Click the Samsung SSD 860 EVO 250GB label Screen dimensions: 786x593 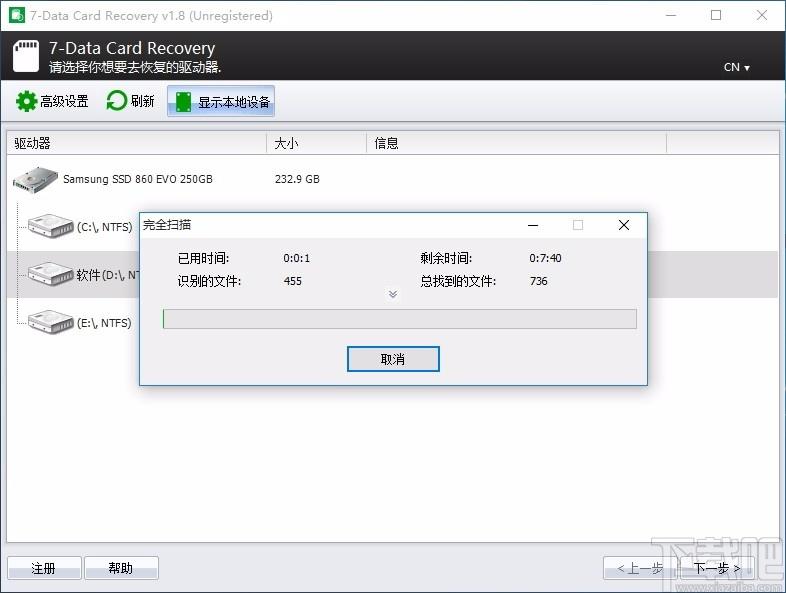pyautogui.click(x=138, y=179)
